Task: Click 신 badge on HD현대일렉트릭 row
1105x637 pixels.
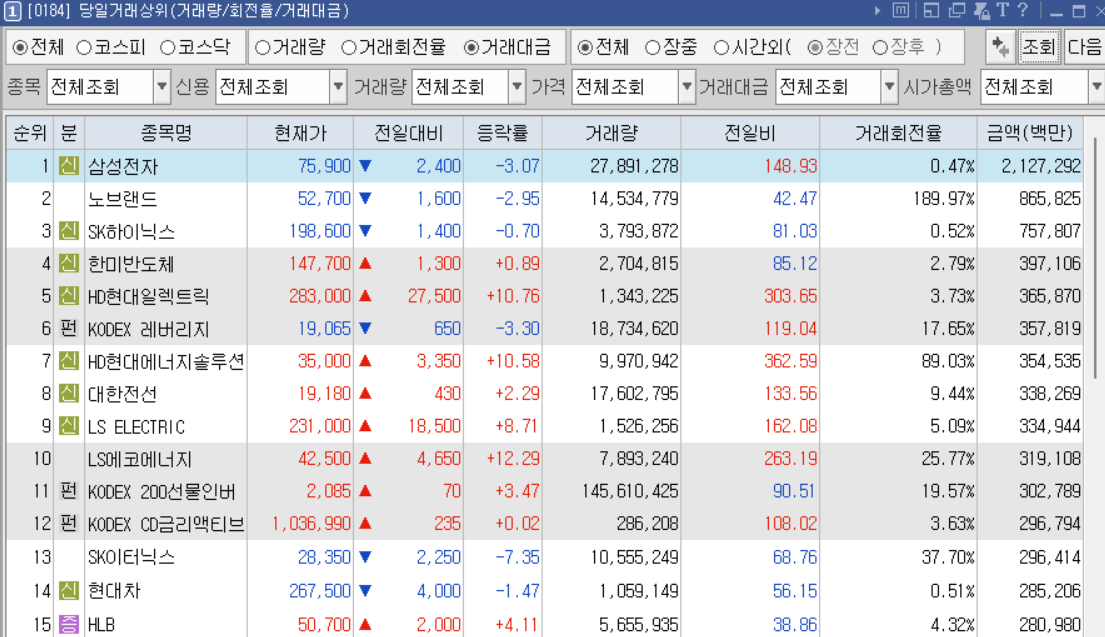Action: point(68,295)
